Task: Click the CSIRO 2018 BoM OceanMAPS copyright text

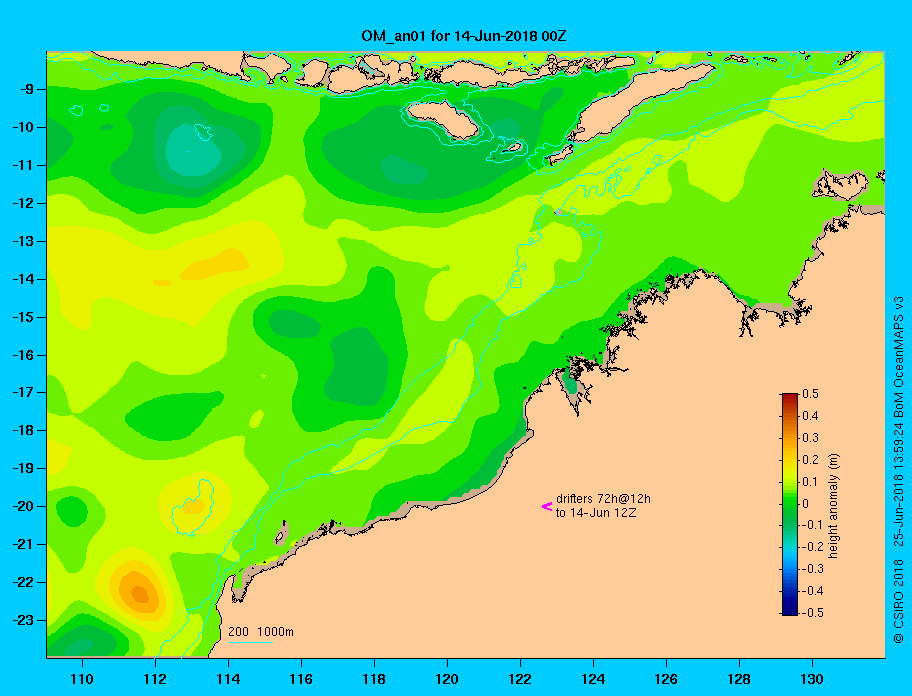Action: click(899, 470)
